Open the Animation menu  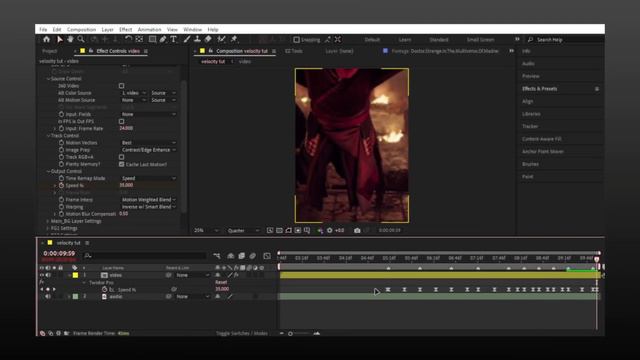(149, 29)
